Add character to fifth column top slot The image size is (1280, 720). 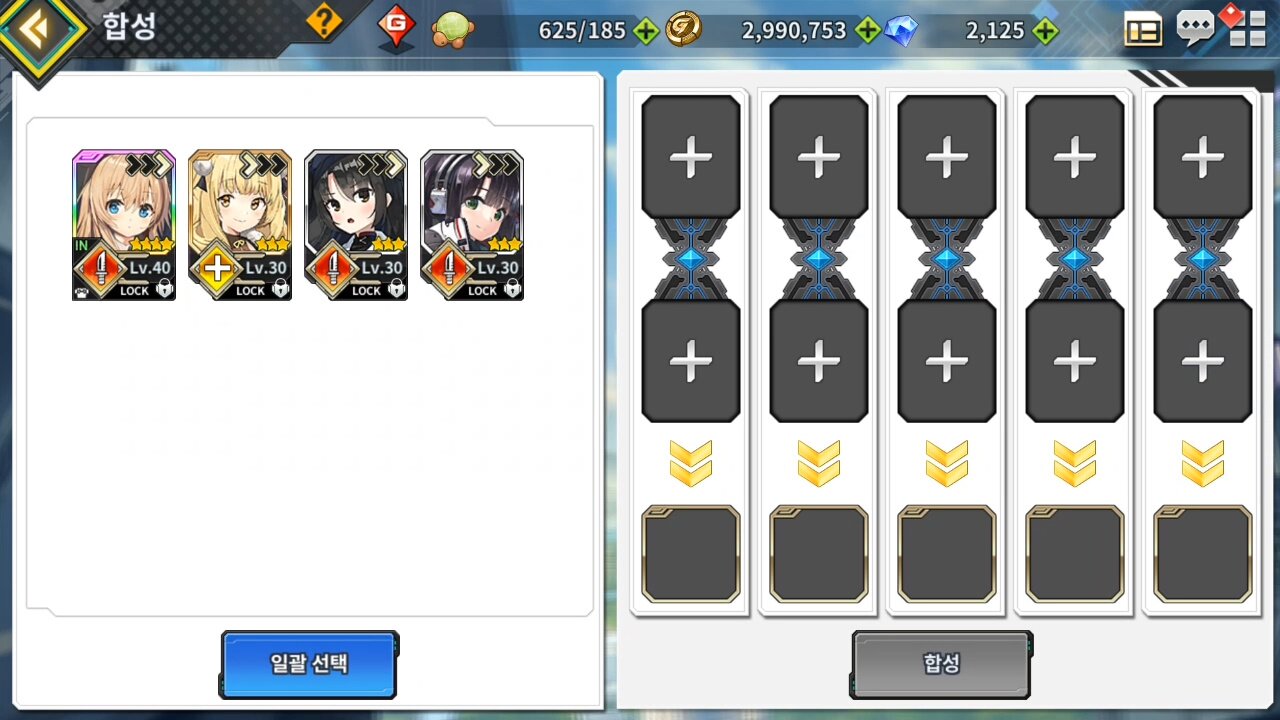(x=1203, y=157)
